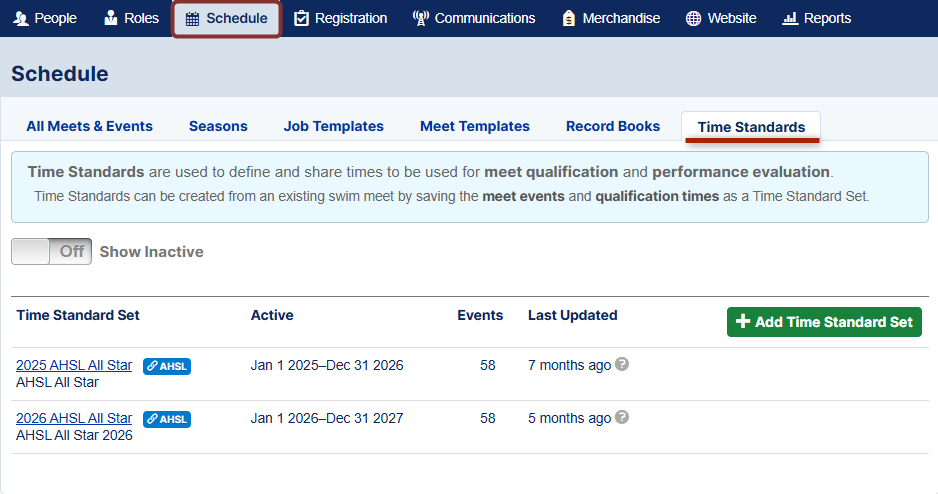Switch to the Seasons tab

pyautogui.click(x=218, y=126)
